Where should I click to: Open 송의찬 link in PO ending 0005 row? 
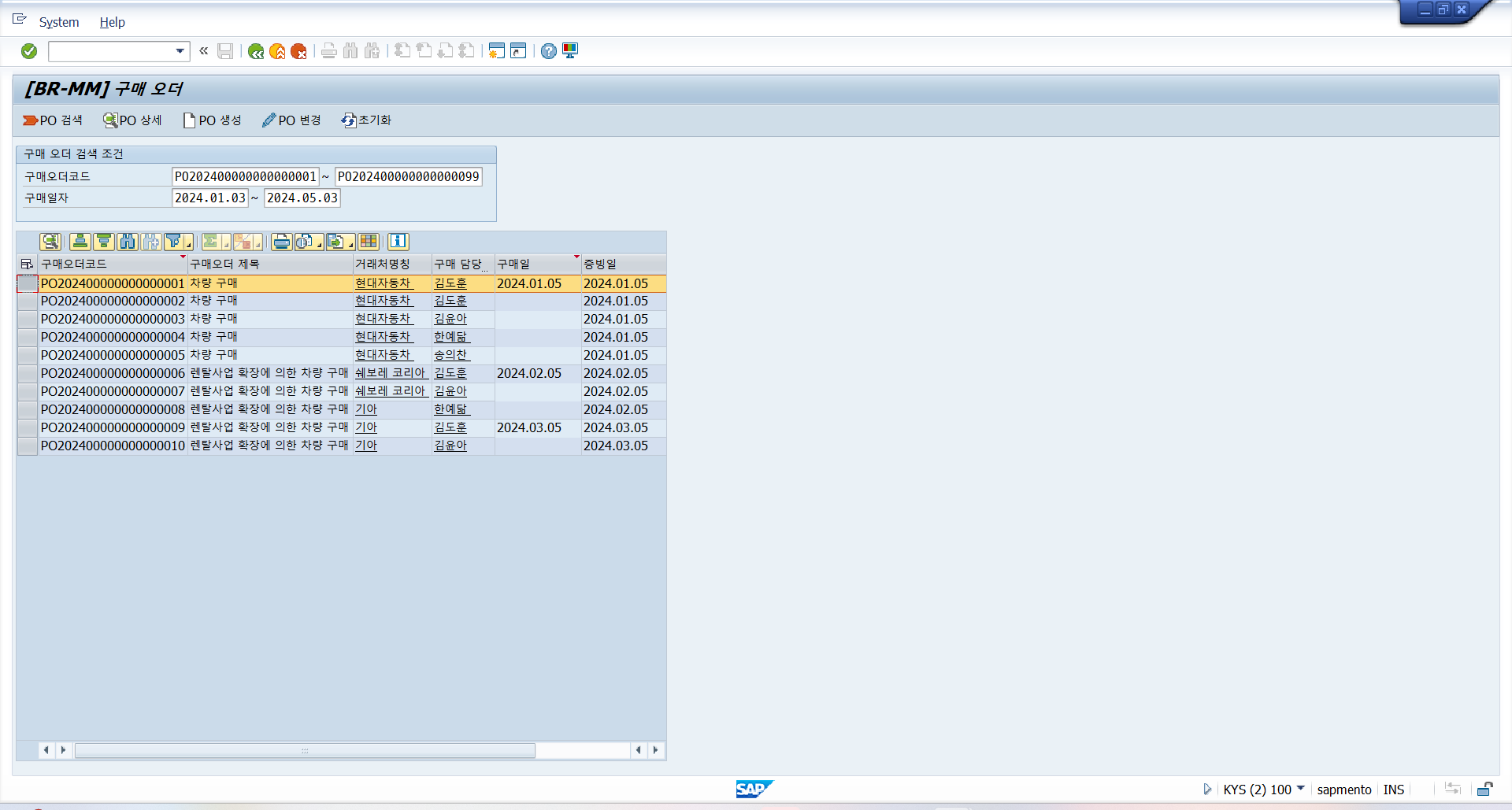450,355
